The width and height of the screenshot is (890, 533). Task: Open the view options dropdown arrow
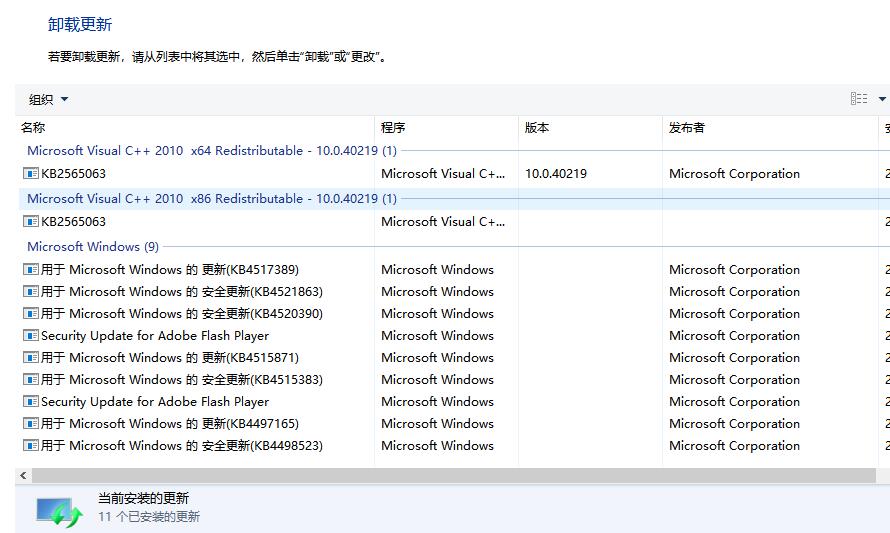tap(882, 99)
